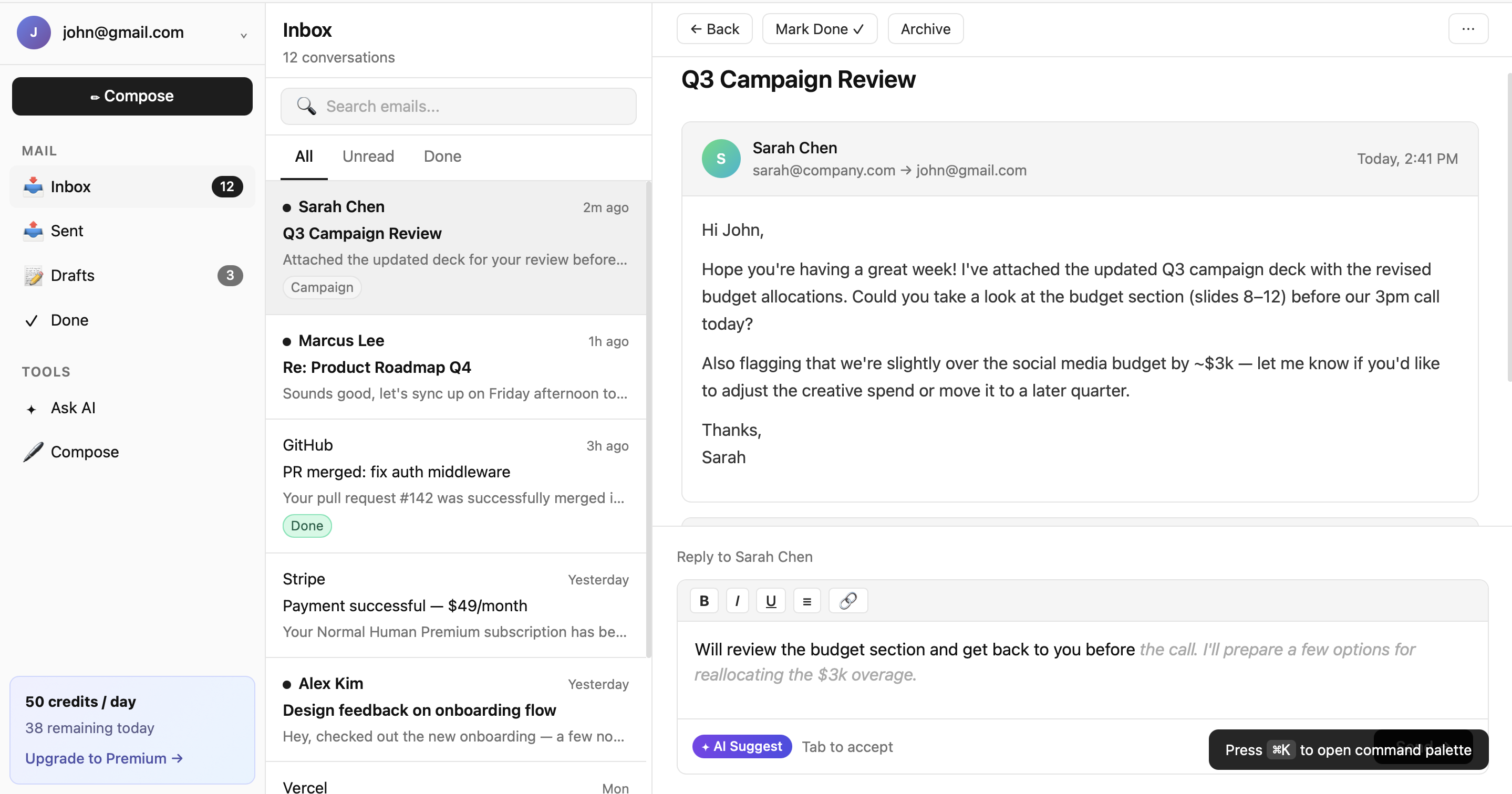Viewport: 1512px width, 794px height.
Task: Open the Sent folder
Action: [67, 231]
